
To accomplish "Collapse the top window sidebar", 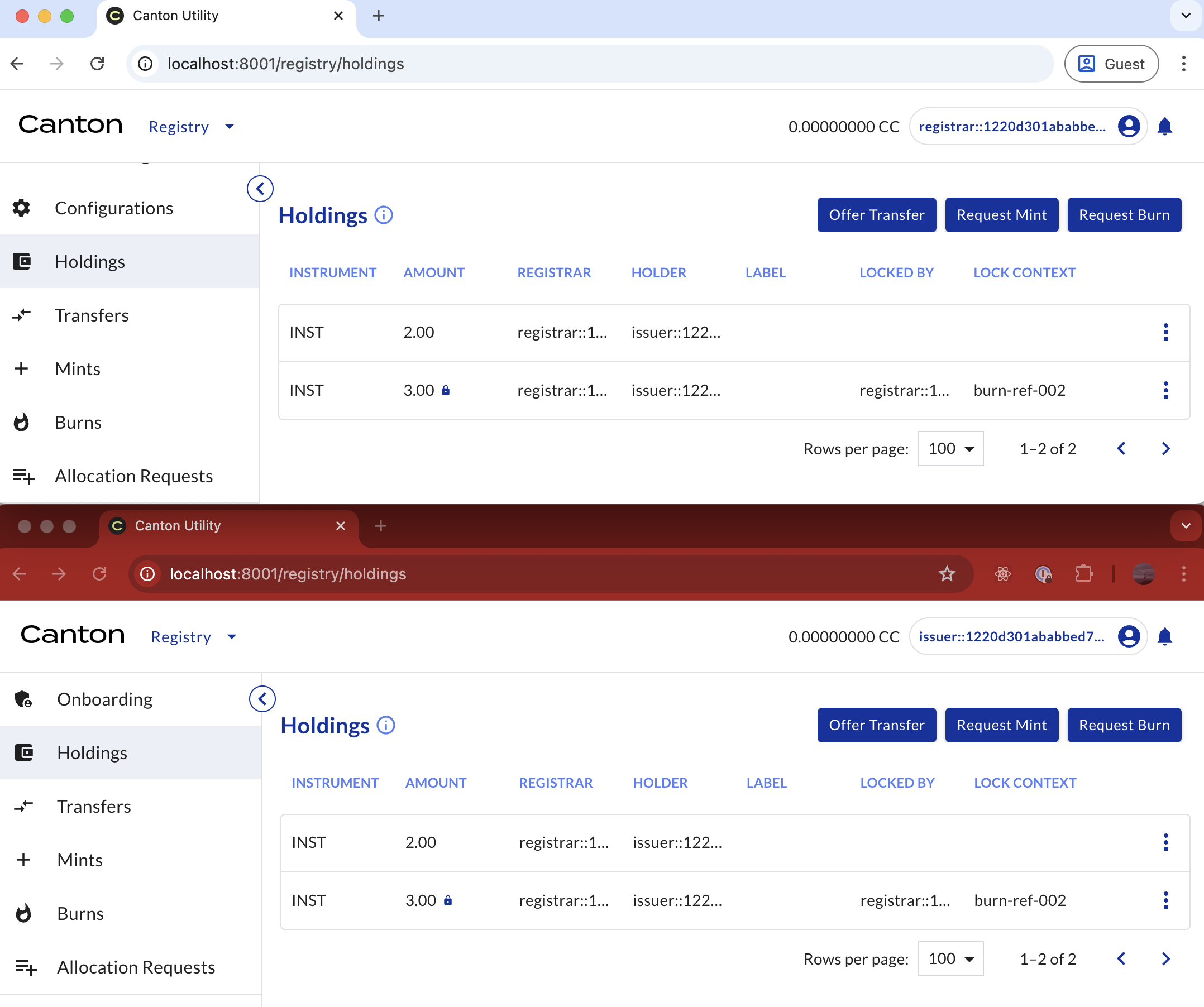I will pos(260,189).
